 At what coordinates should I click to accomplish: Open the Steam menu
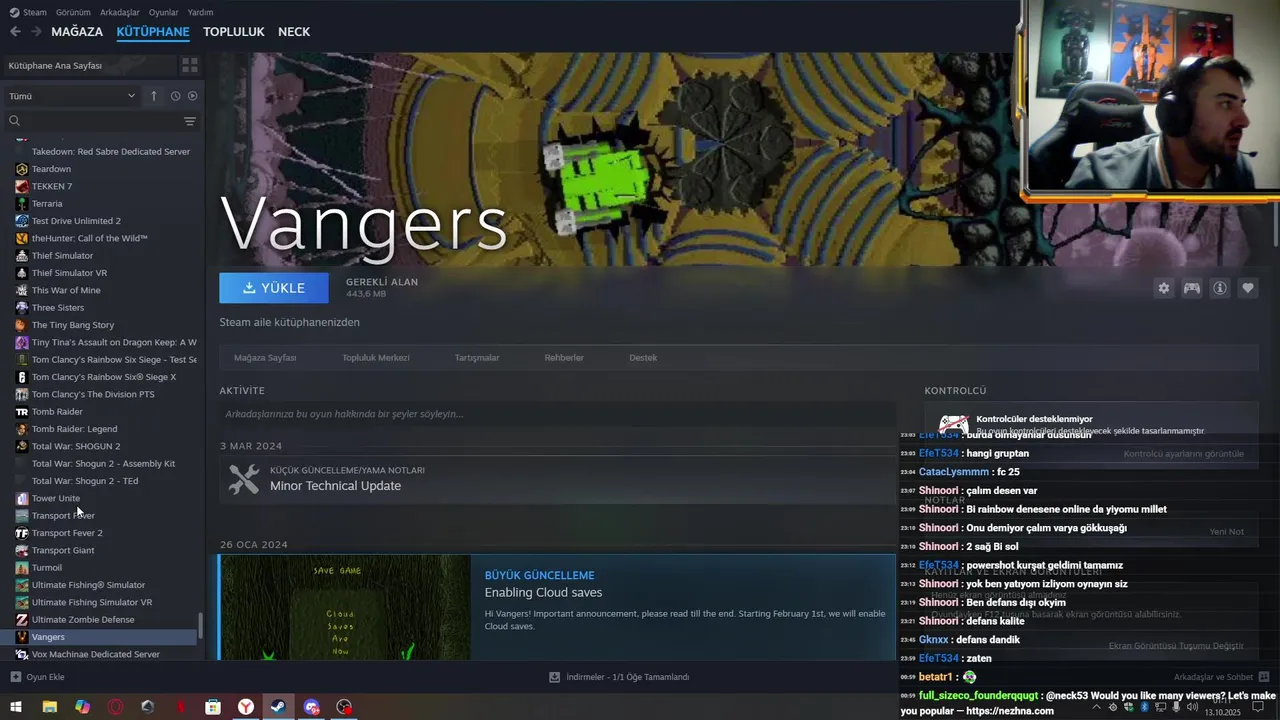[34, 12]
